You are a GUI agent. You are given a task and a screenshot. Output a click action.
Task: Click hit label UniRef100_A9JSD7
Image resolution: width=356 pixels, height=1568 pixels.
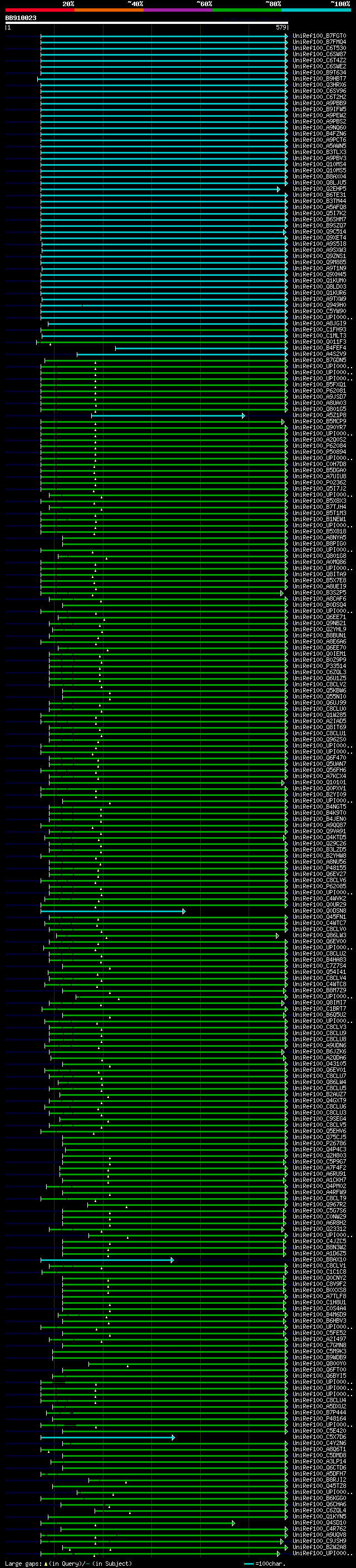319,397
